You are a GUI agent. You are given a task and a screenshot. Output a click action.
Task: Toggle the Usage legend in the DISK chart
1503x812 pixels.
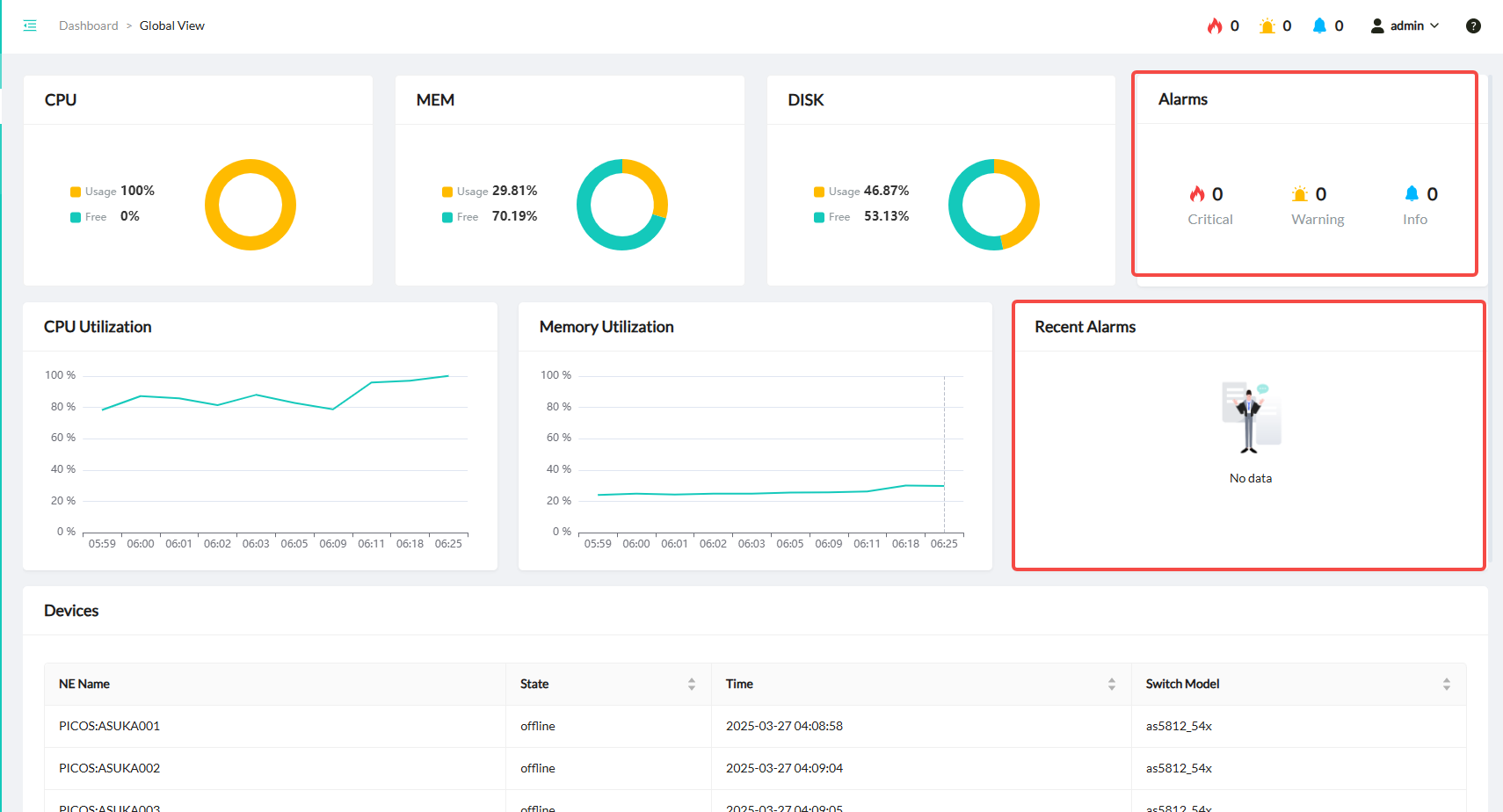837,192
